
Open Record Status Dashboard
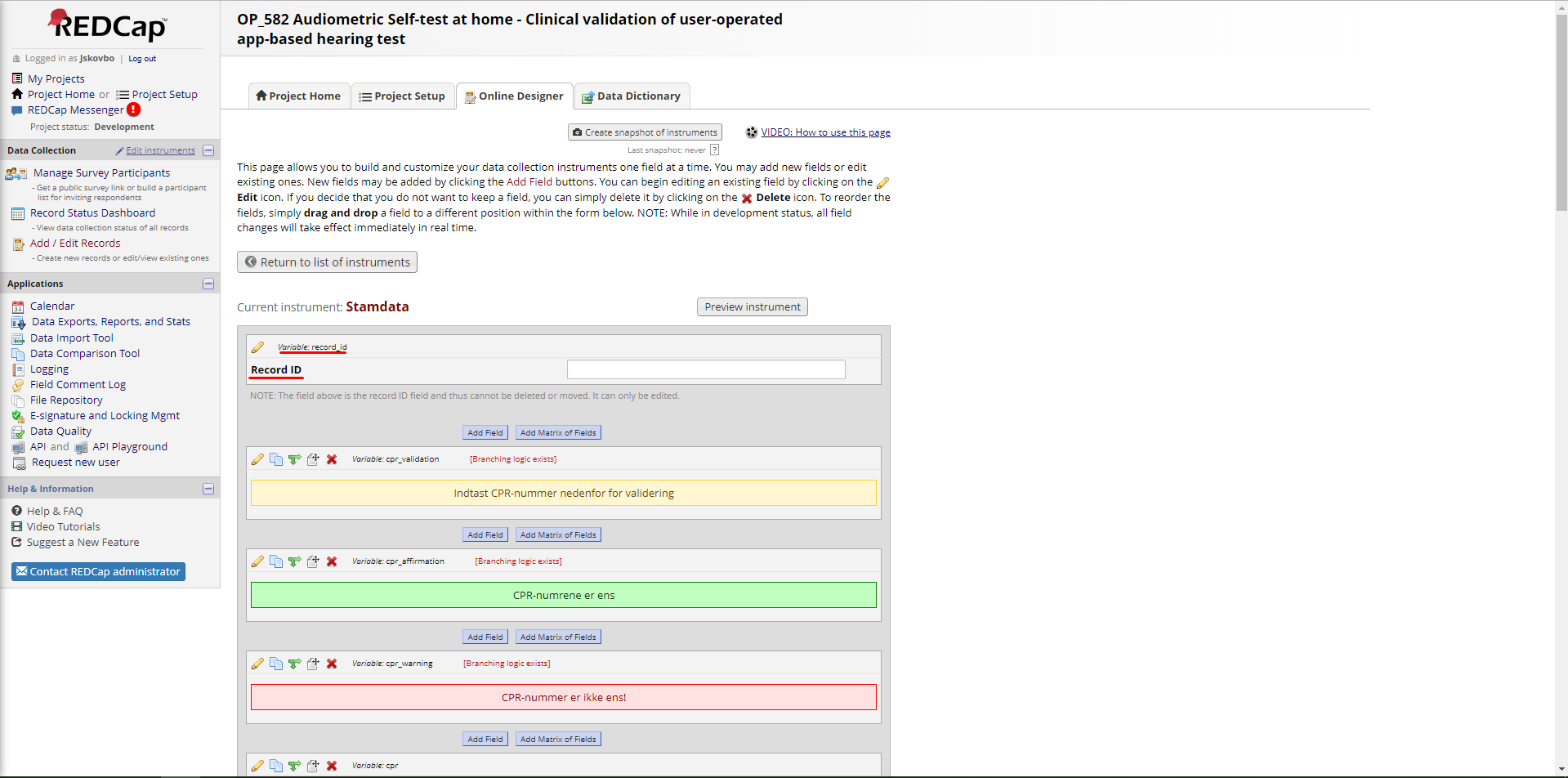tap(92, 212)
